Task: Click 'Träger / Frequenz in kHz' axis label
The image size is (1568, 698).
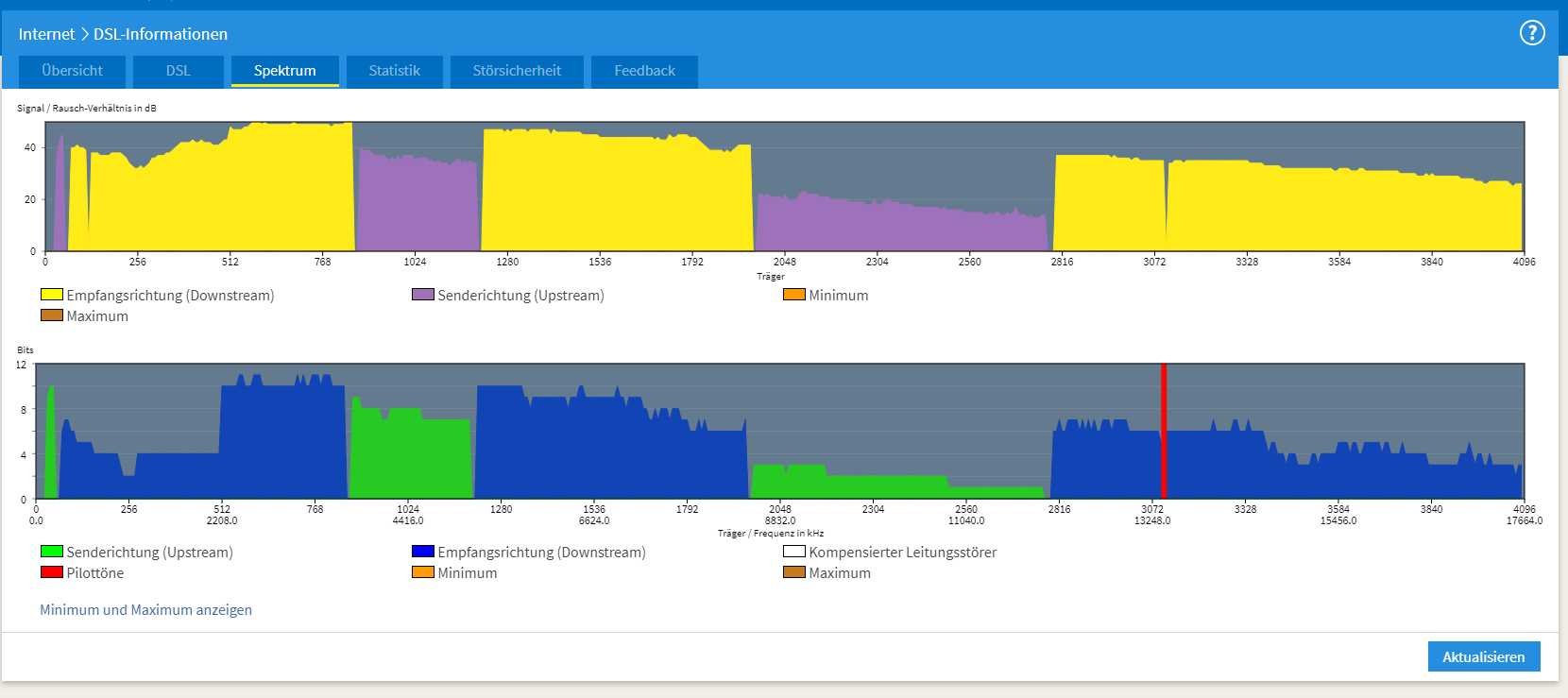Action: tap(771, 534)
